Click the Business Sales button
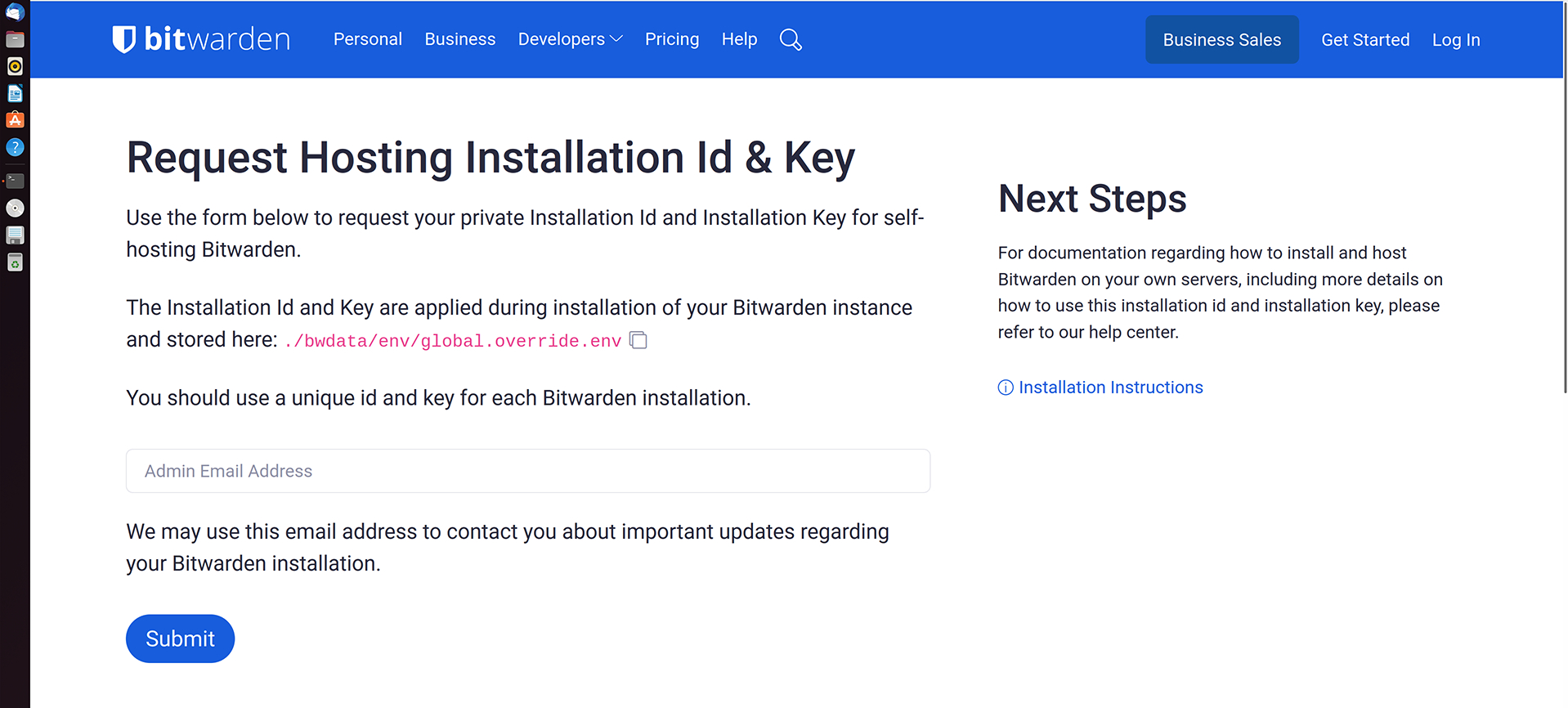The width and height of the screenshot is (1568, 708). coord(1221,39)
